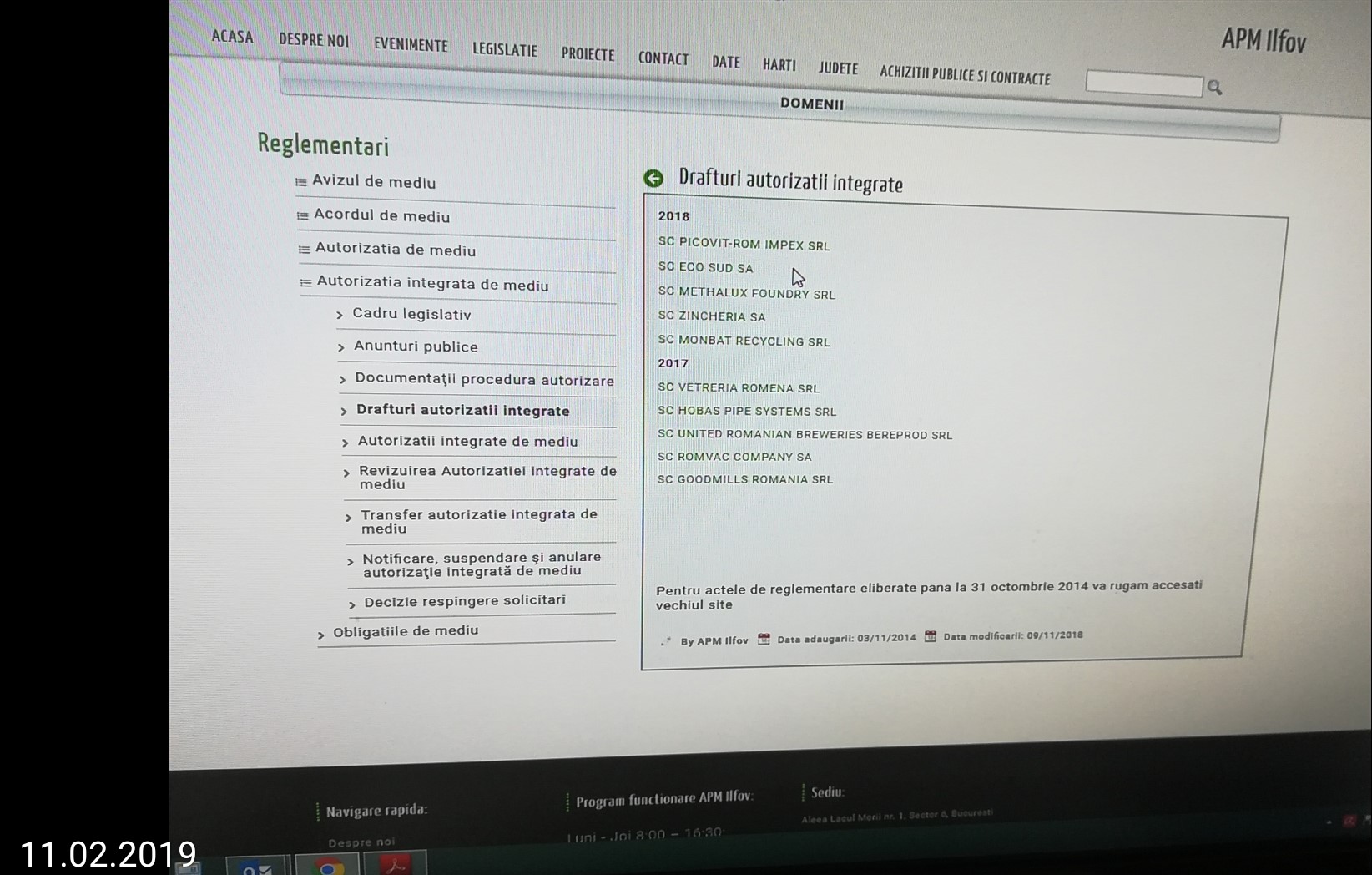
Task: Click the list icon before Autorizatia de mediu
Action: (305, 250)
